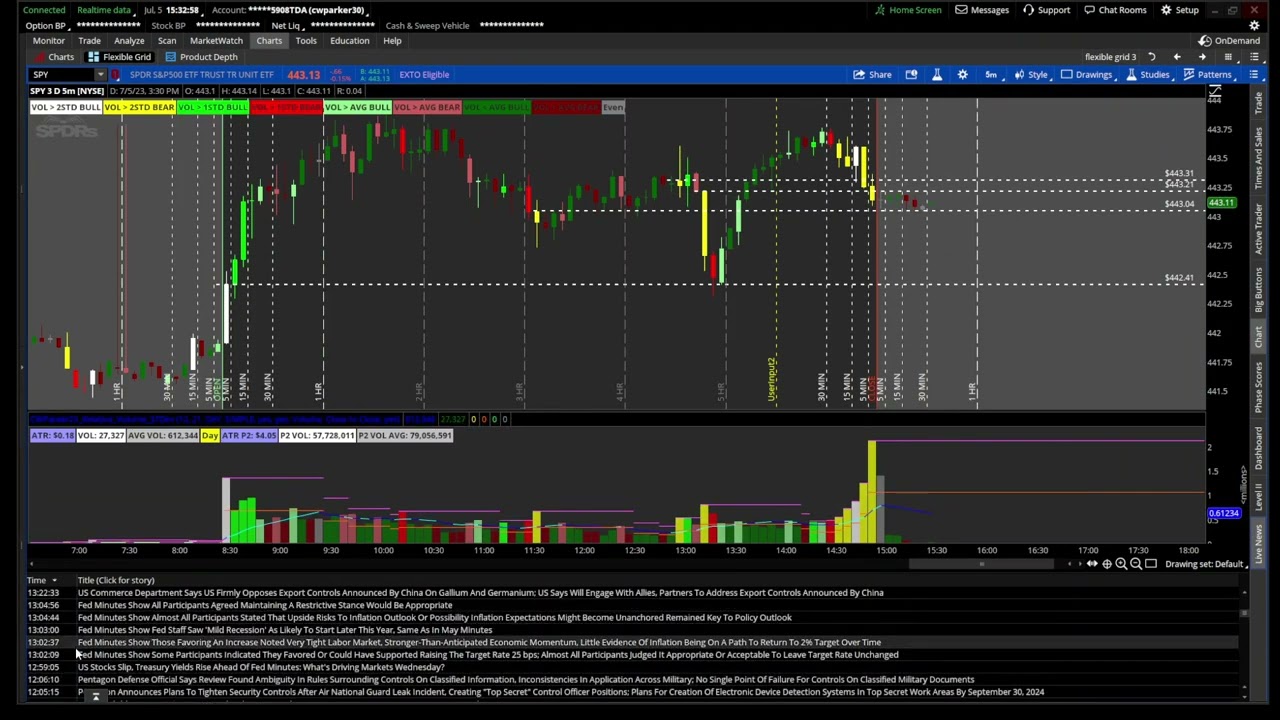Select the Product Depth subtab
Viewport: 1280px width, 720px height.
click(201, 57)
